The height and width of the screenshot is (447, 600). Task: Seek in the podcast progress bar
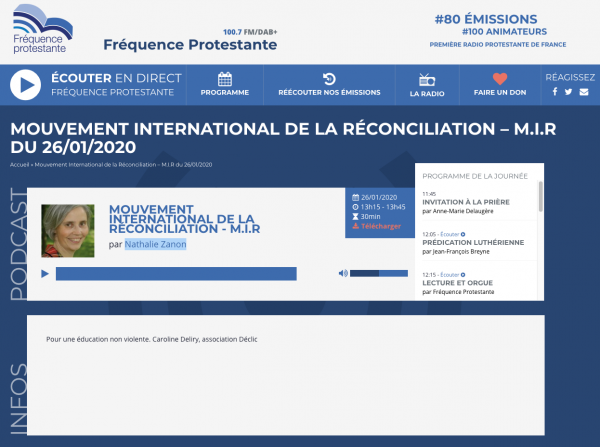(x=176, y=274)
